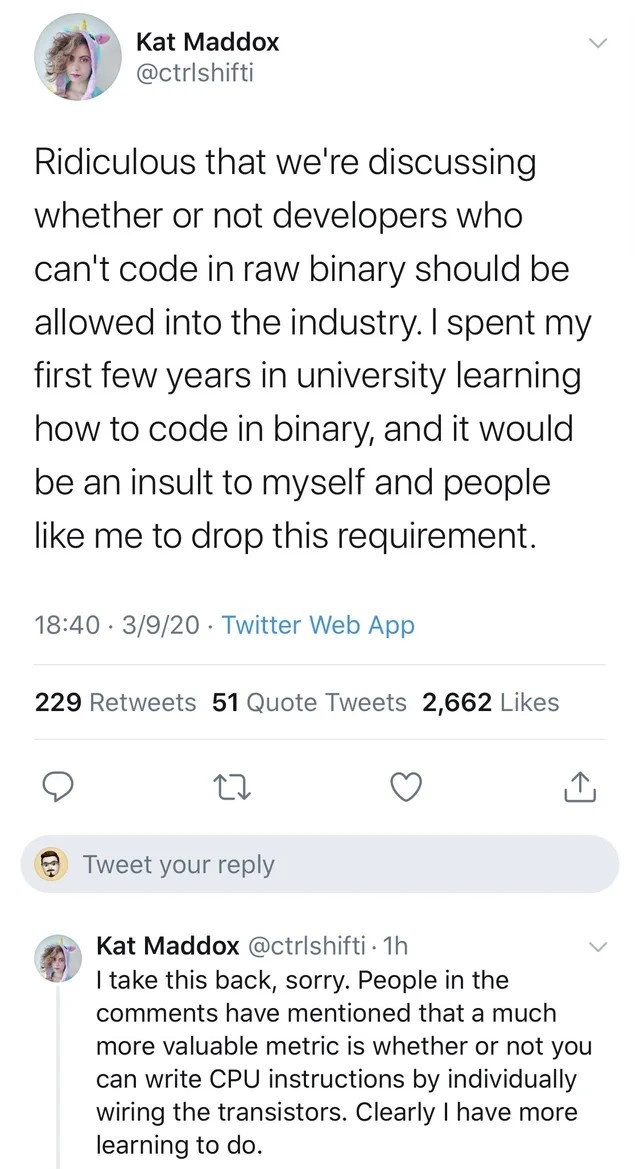
Task: Open Kat Maddox's name in reply tweet
Action: (168, 946)
